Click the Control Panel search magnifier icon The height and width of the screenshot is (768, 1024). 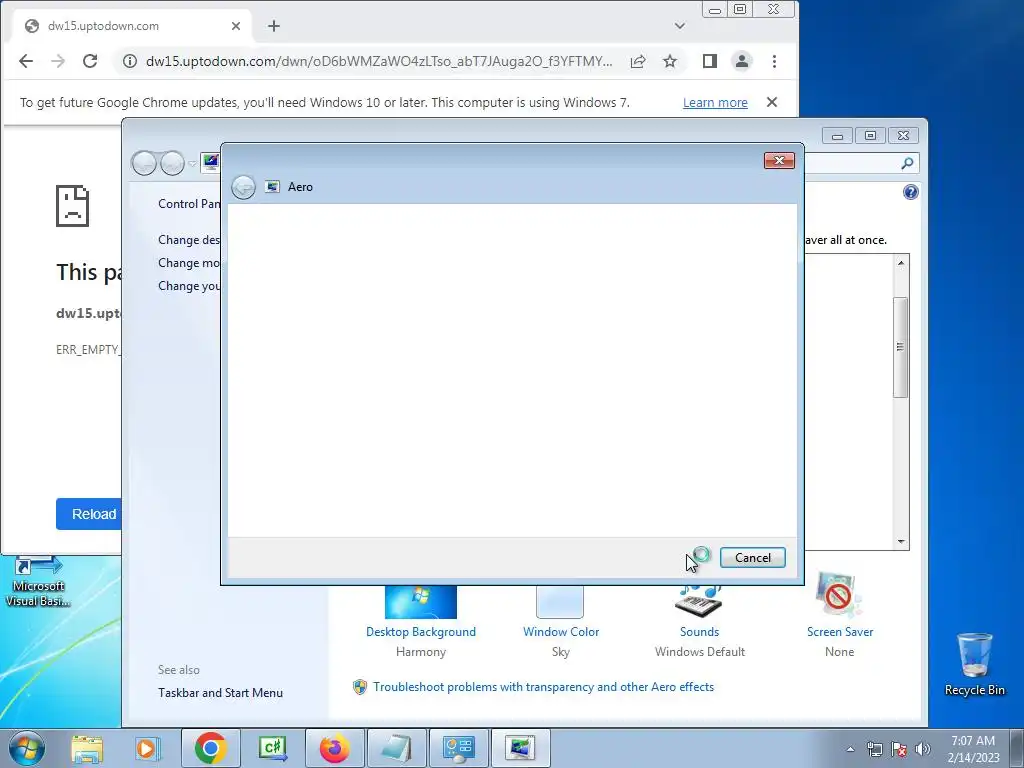pos(907,163)
